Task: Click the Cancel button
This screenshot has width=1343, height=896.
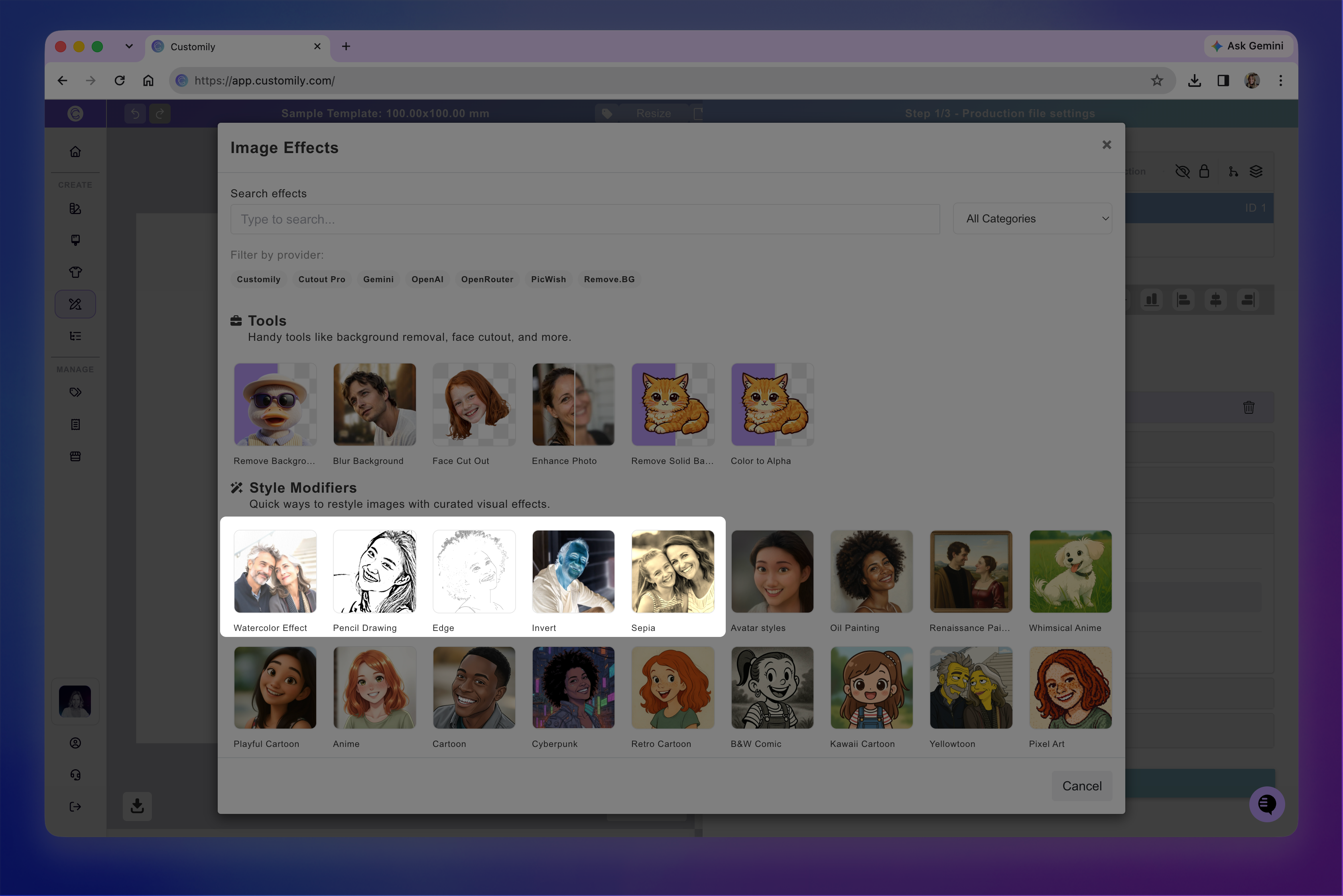Action: click(1082, 786)
